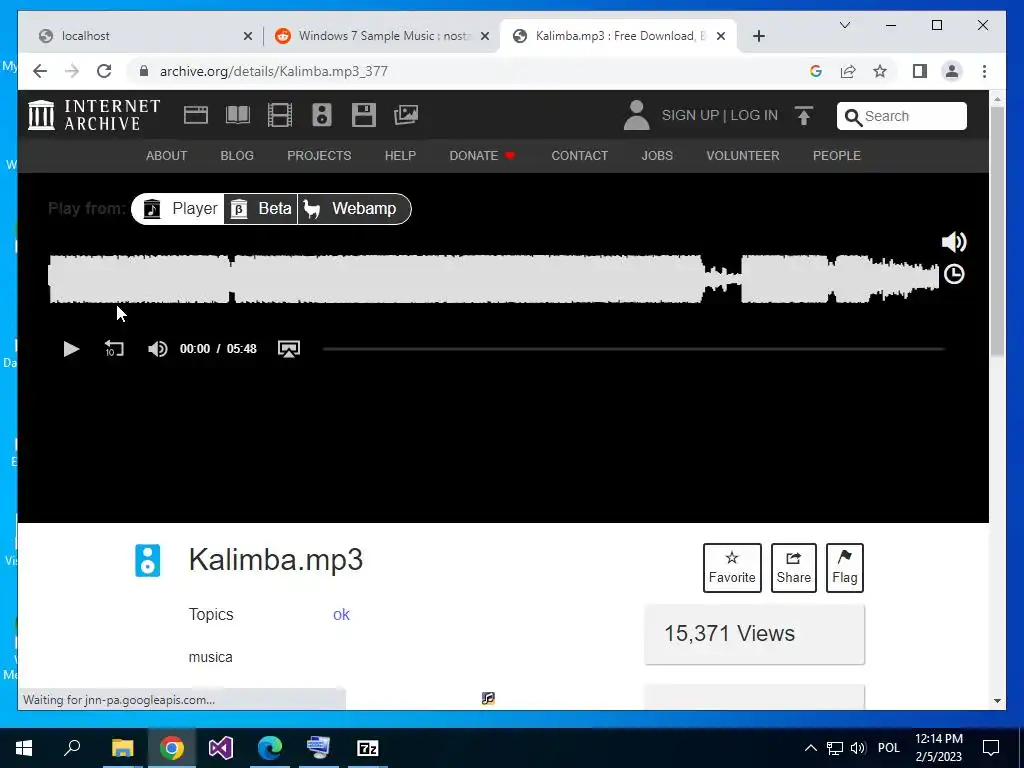
Task: Open the ABOUT menu item
Action: tap(166, 155)
